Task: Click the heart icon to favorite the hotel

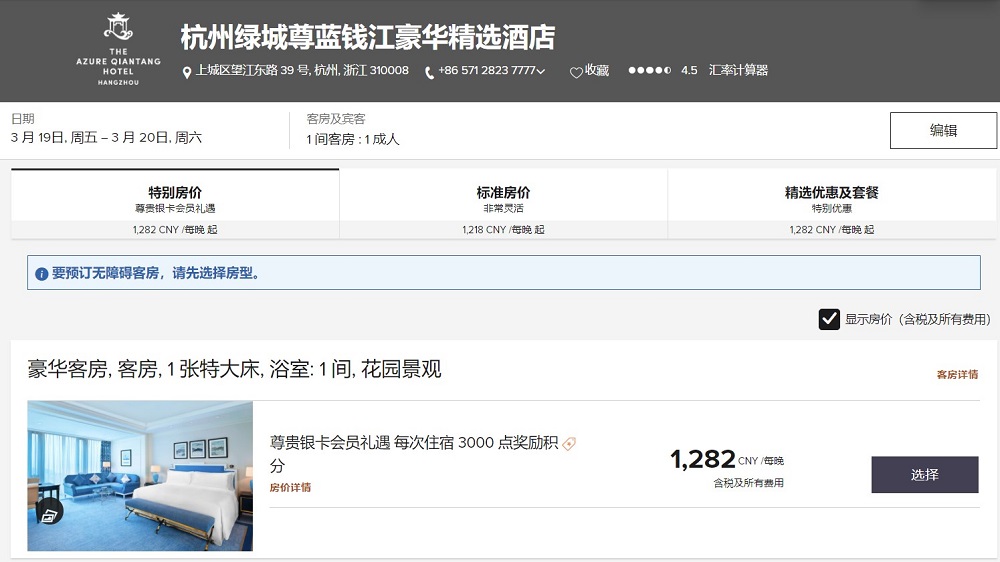Action: click(x=576, y=72)
